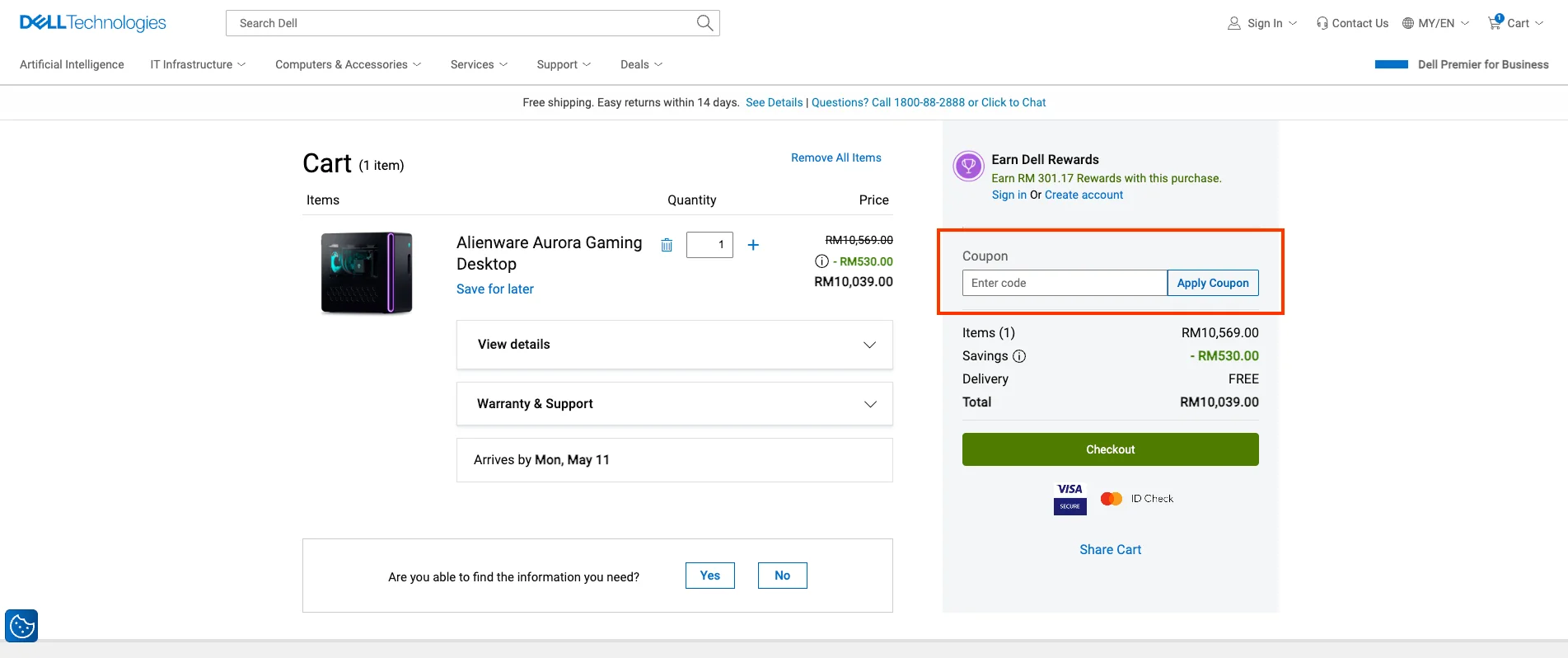Click the trash icon to remove Alienware

coord(667,245)
